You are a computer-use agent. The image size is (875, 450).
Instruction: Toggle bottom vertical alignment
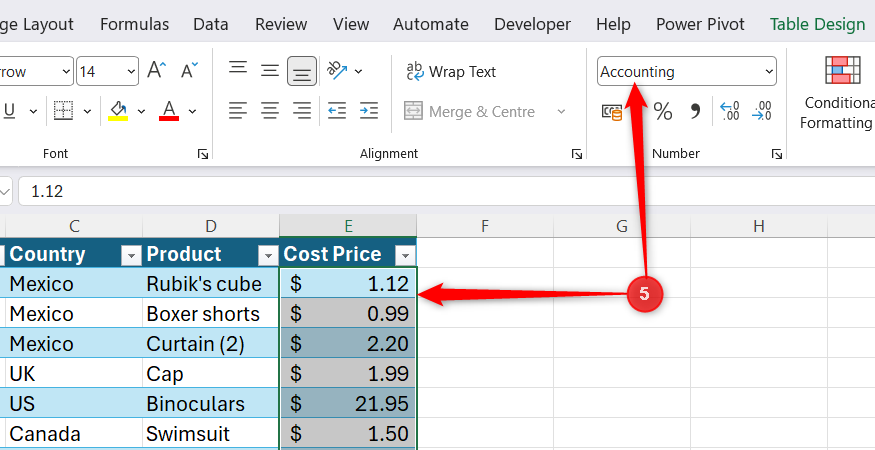(x=302, y=71)
